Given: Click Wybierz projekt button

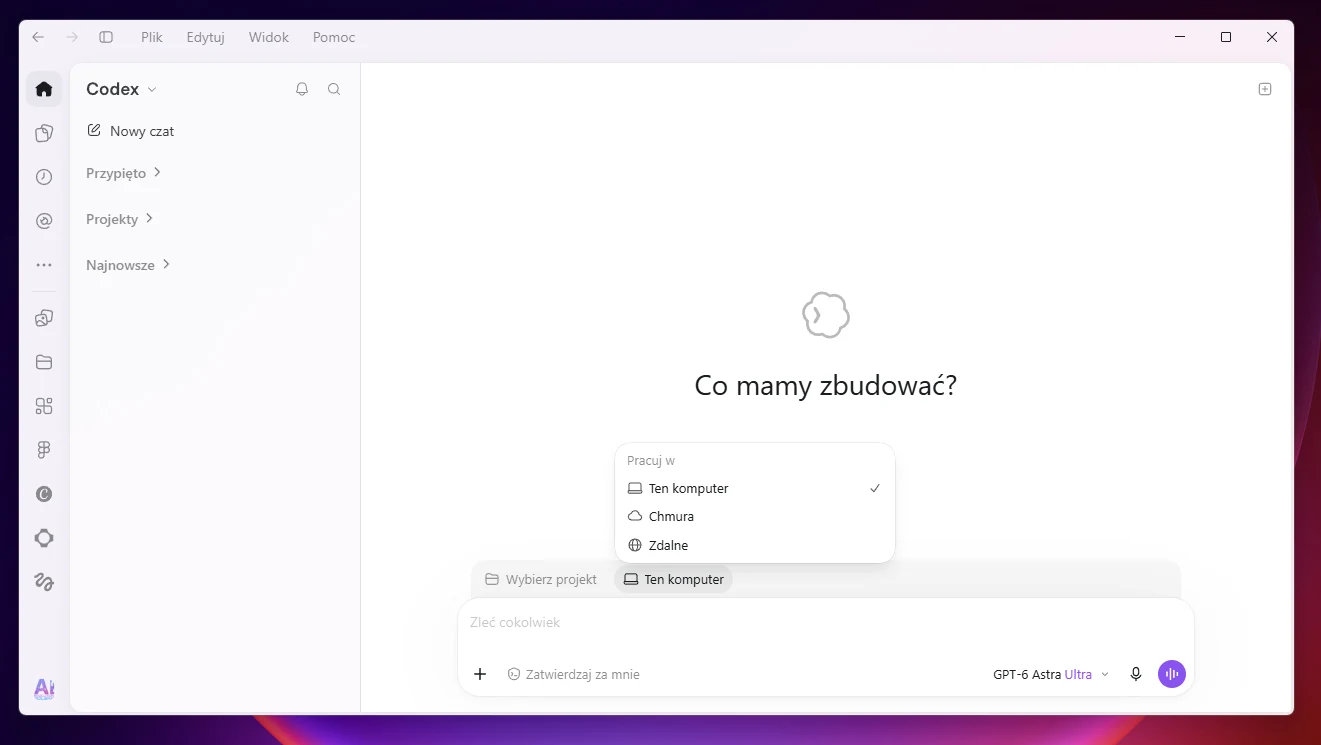Looking at the screenshot, I should [x=541, y=579].
